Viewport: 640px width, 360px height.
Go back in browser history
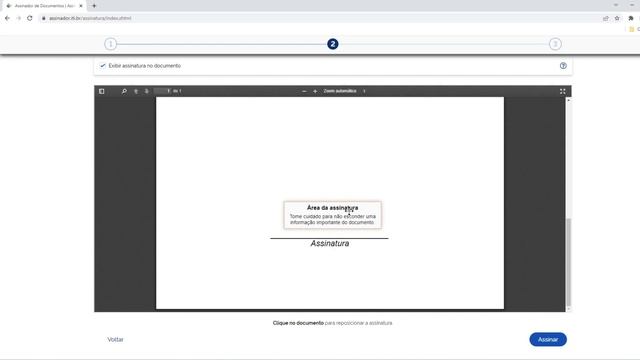[7, 18]
